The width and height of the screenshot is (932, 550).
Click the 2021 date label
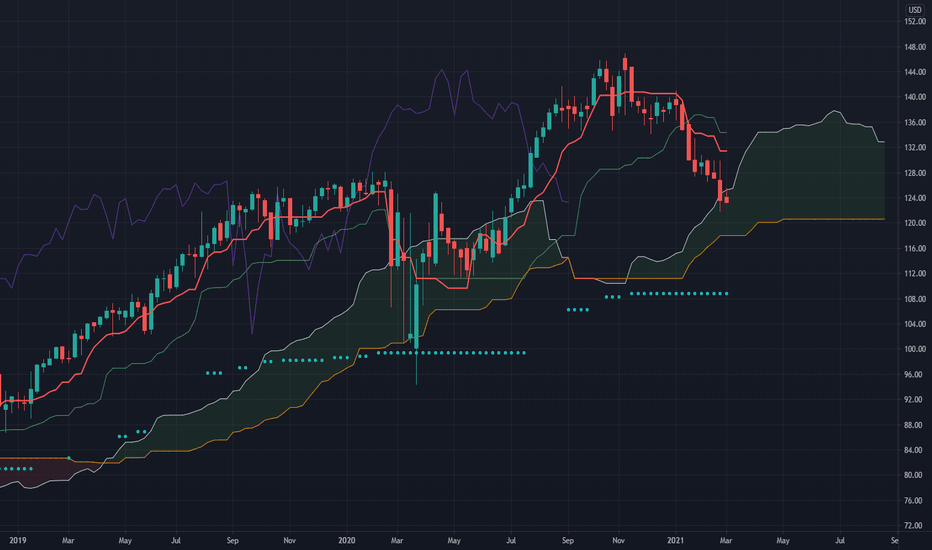(x=675, y=540)
